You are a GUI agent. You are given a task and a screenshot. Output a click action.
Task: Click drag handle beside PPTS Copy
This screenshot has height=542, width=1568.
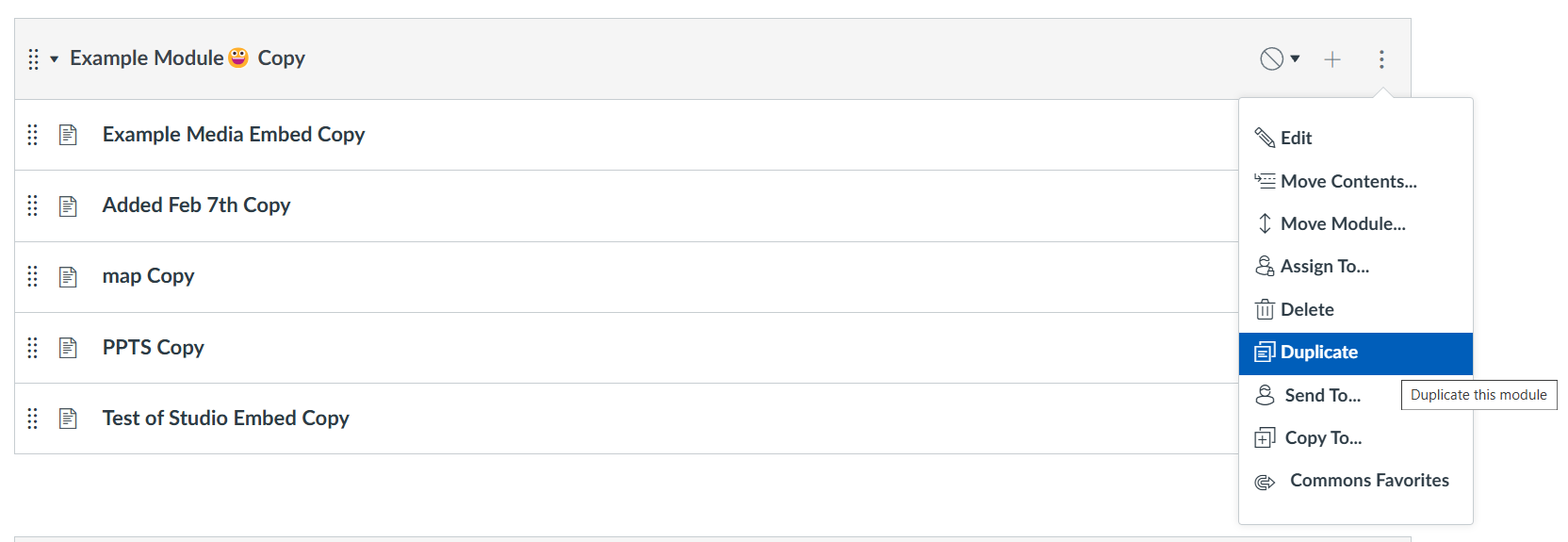click(33, 348)
